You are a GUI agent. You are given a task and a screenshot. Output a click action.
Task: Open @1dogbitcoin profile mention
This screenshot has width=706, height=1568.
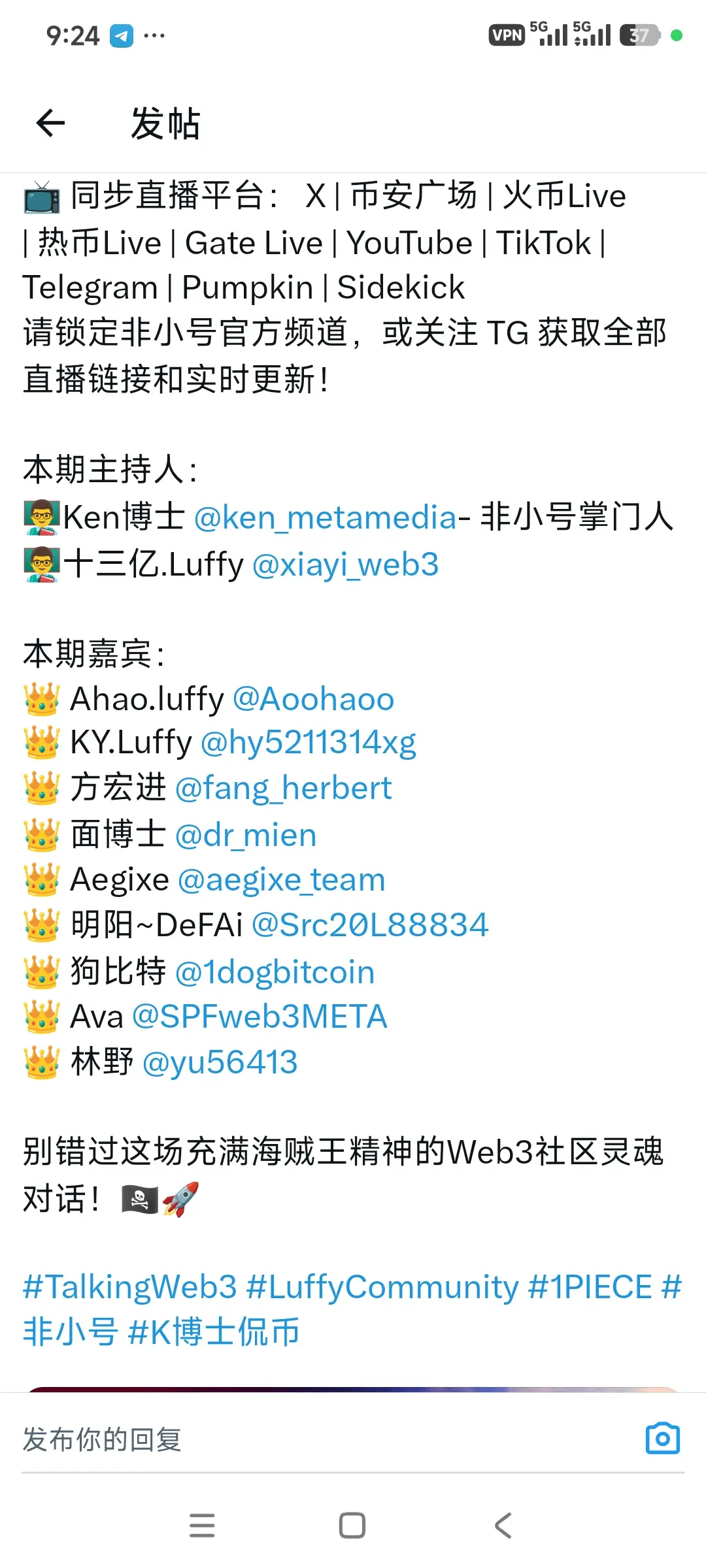point(275,972)
